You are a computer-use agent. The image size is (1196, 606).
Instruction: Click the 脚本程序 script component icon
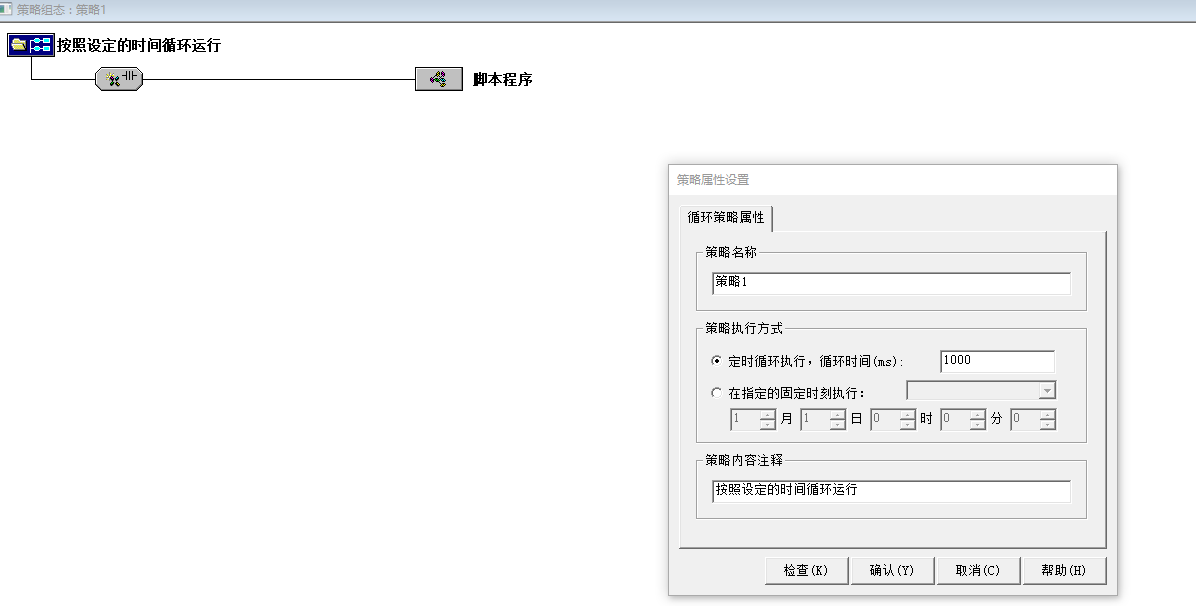tap(438, 79)
